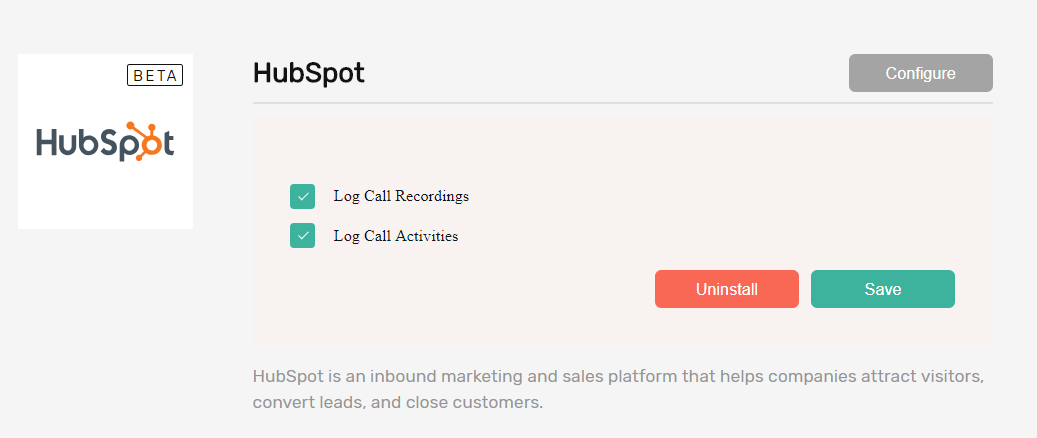1037x438 pixels.
Task: Click the dark "Hub" lettering in the logo
Action: point(66,142)
